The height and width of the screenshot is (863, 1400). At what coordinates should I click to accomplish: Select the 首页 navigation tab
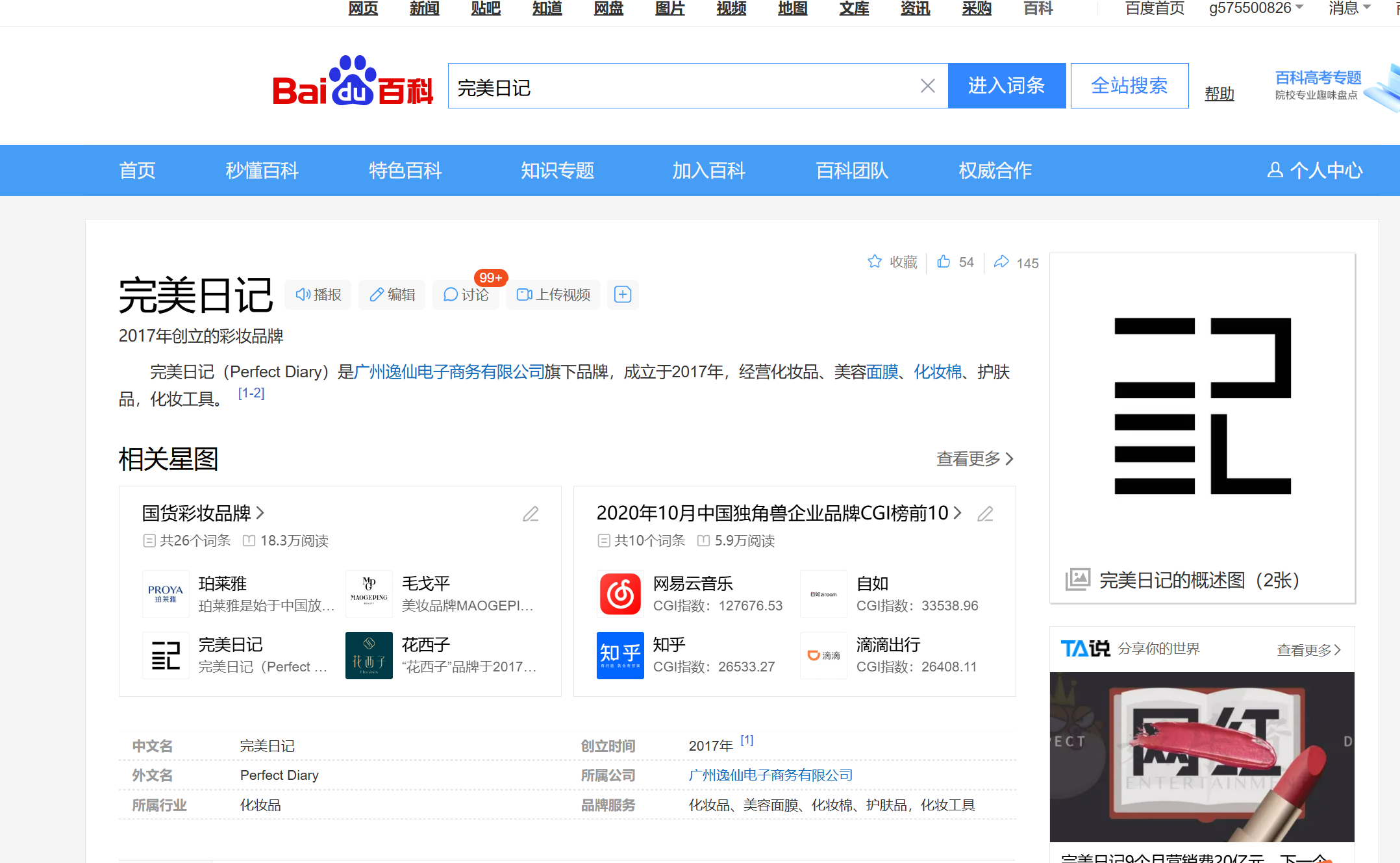[138, 170]
